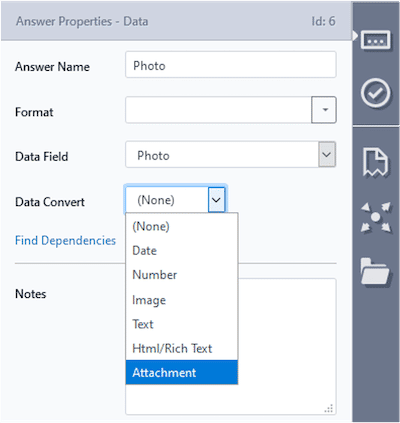The width and height of the screenshot is (400, 423).
Task: Open the Find Dependencies link
Action: (x=65, y=240)
